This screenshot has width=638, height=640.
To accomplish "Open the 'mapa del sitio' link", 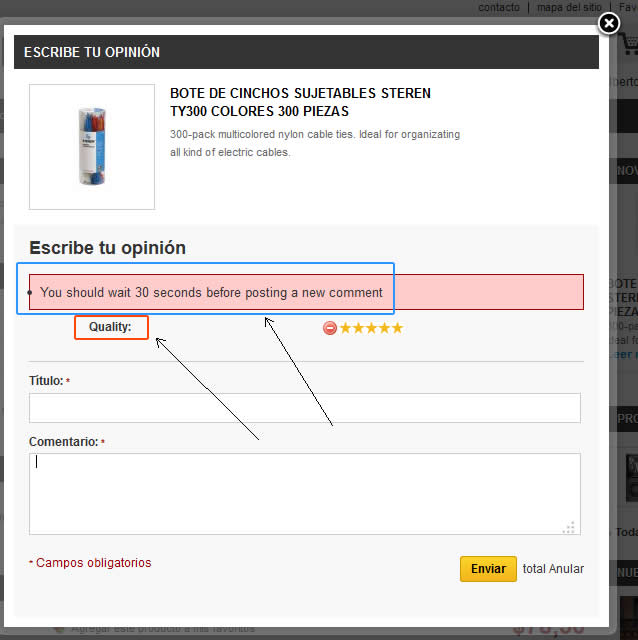I will point(569,7).
